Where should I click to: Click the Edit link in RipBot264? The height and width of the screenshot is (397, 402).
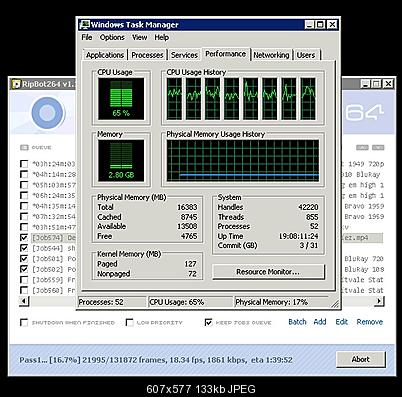click(x=342, y=322)
